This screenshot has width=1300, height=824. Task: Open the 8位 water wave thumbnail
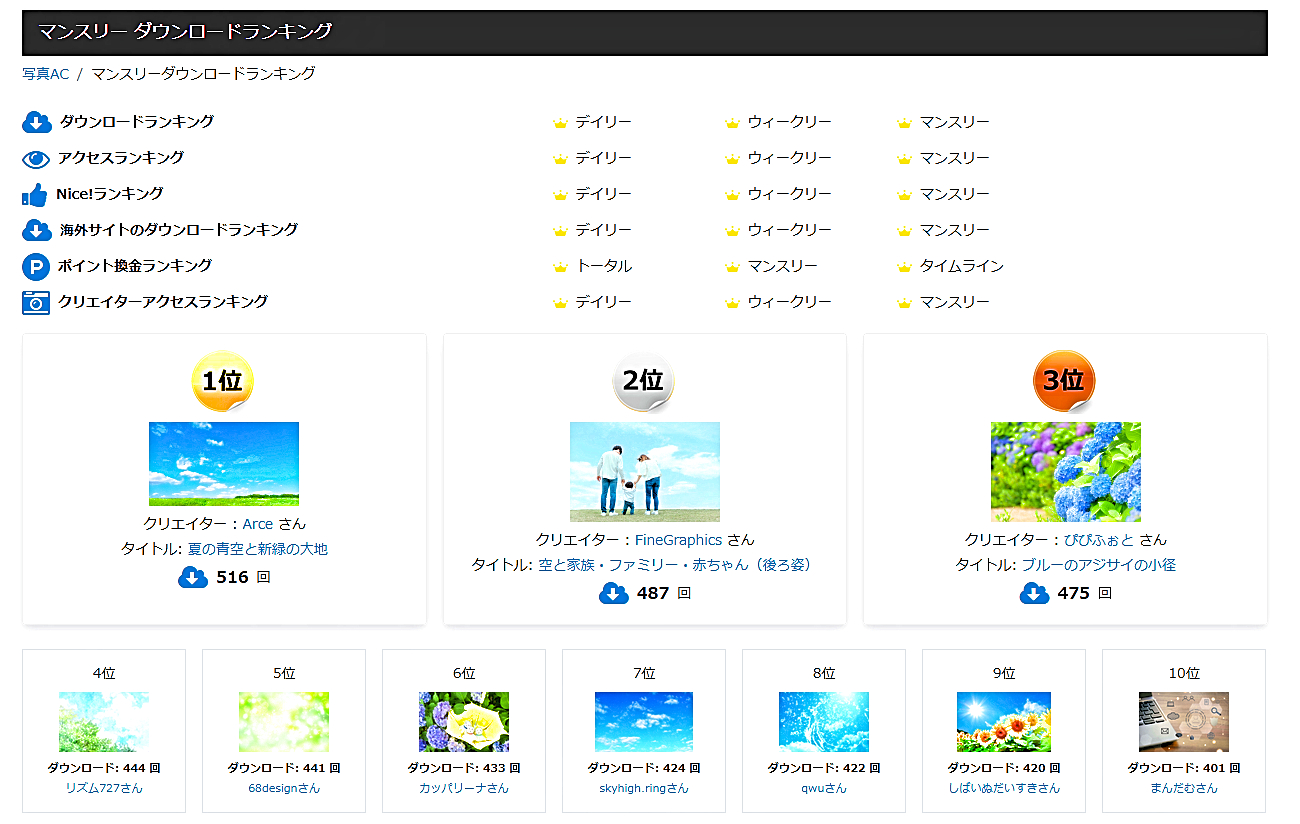[x=824, y=722]
